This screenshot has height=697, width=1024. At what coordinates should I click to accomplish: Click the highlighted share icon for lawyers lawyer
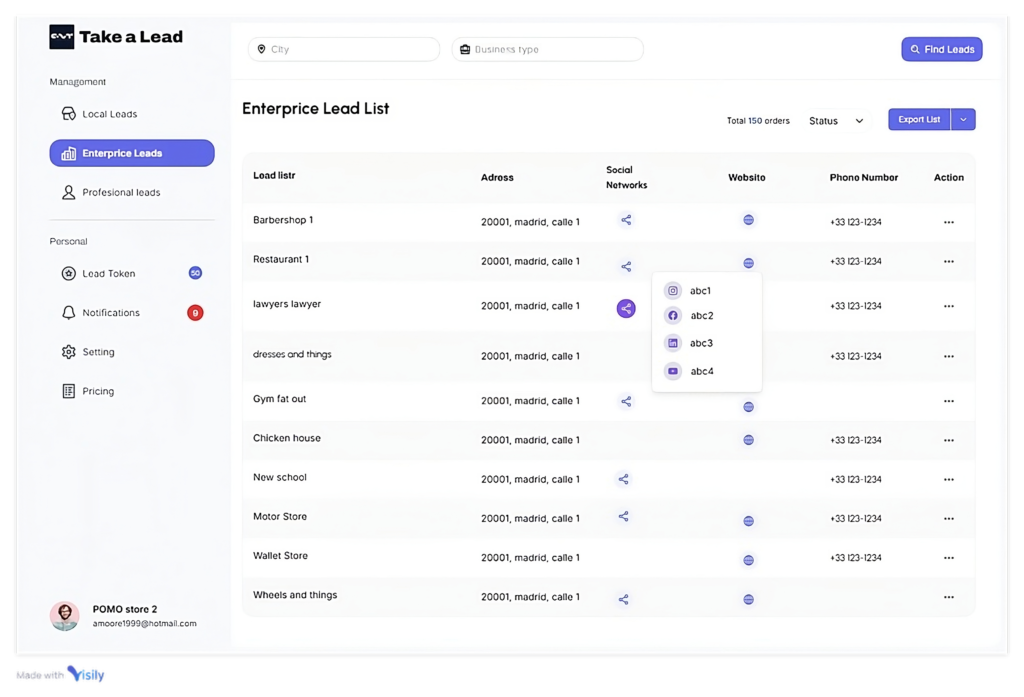(x=626, y=308)
